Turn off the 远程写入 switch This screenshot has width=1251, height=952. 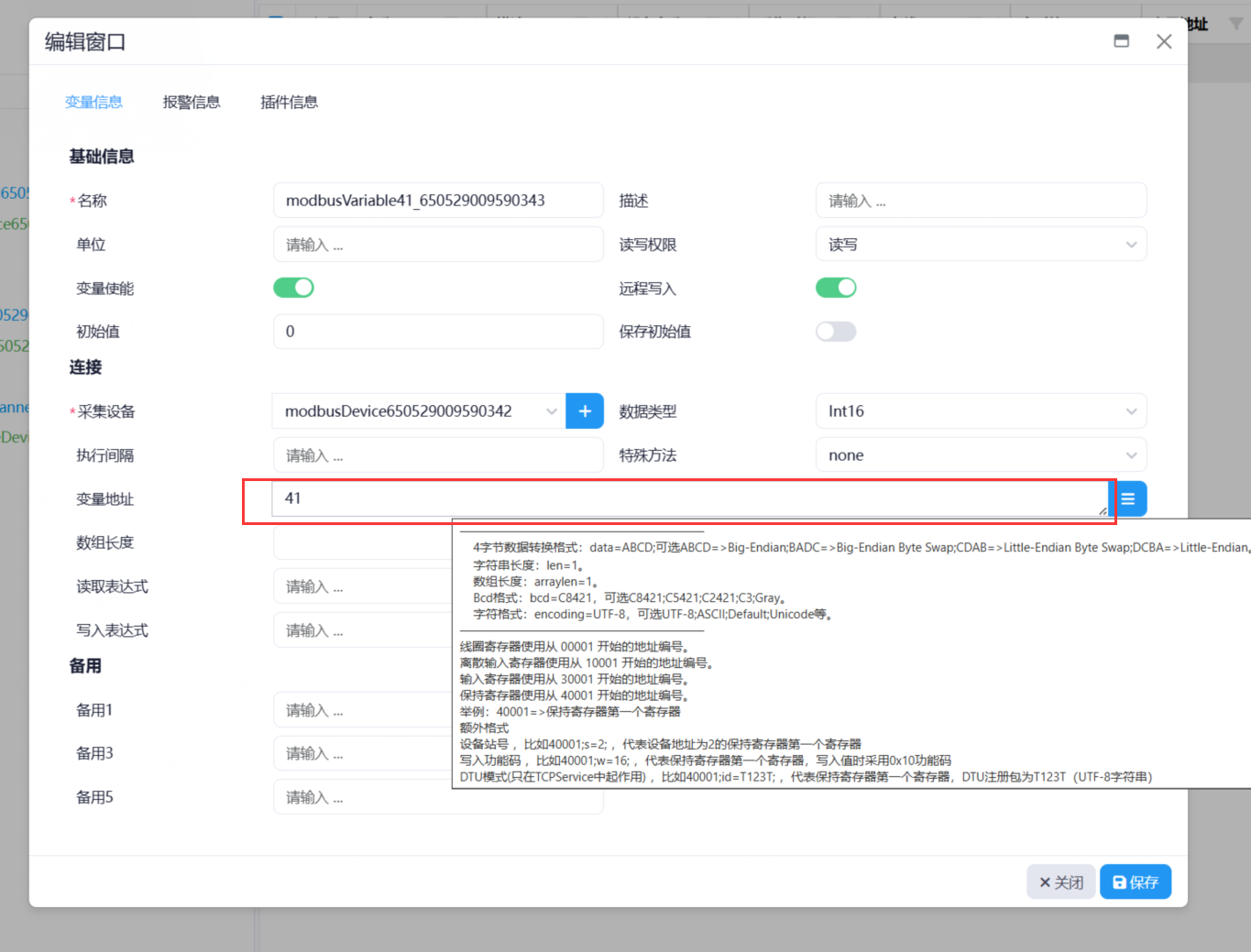pyautogui.click(x=835, y=287)
